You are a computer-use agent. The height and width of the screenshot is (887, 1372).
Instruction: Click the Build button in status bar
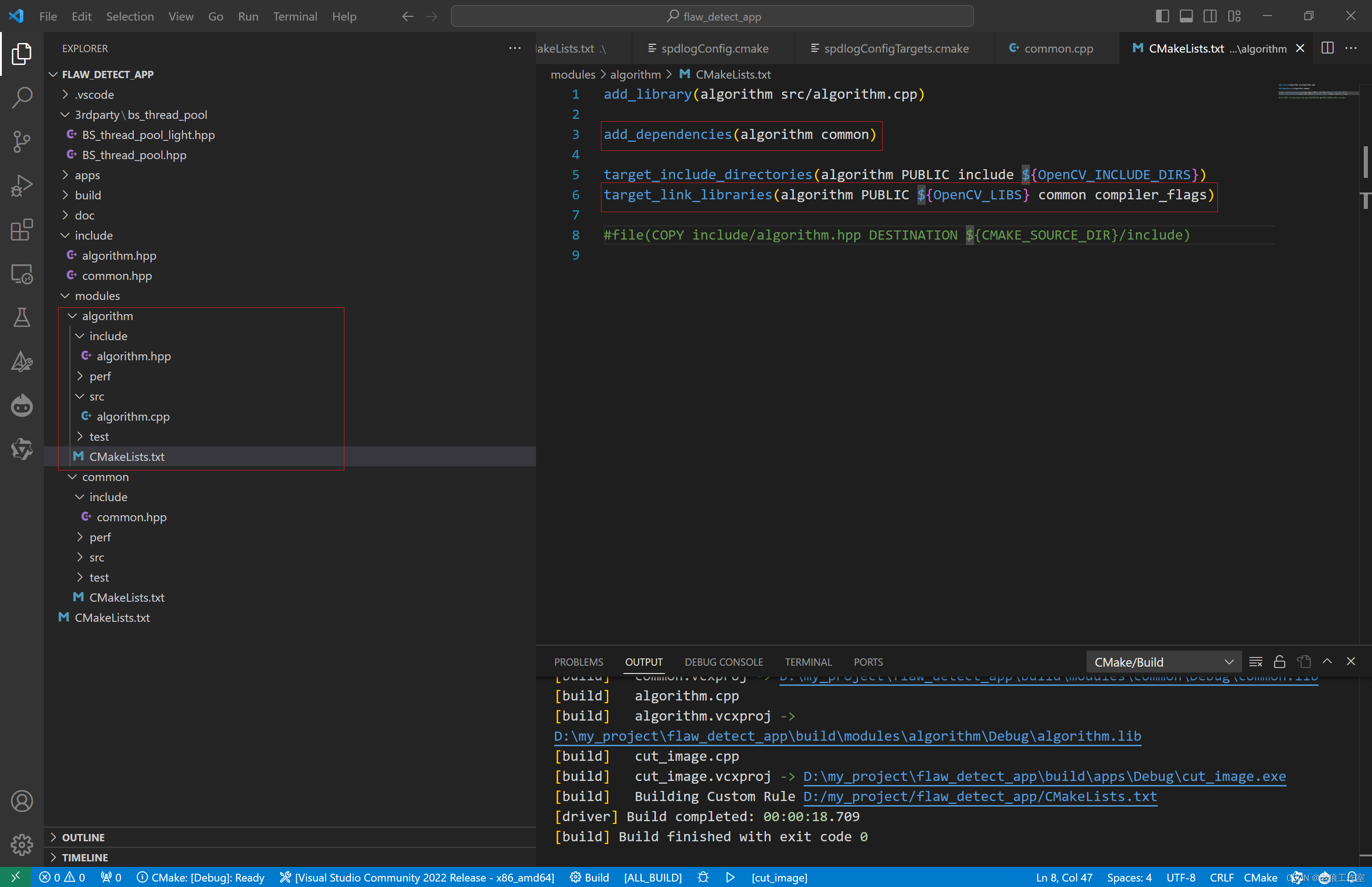tap(589, 876)
